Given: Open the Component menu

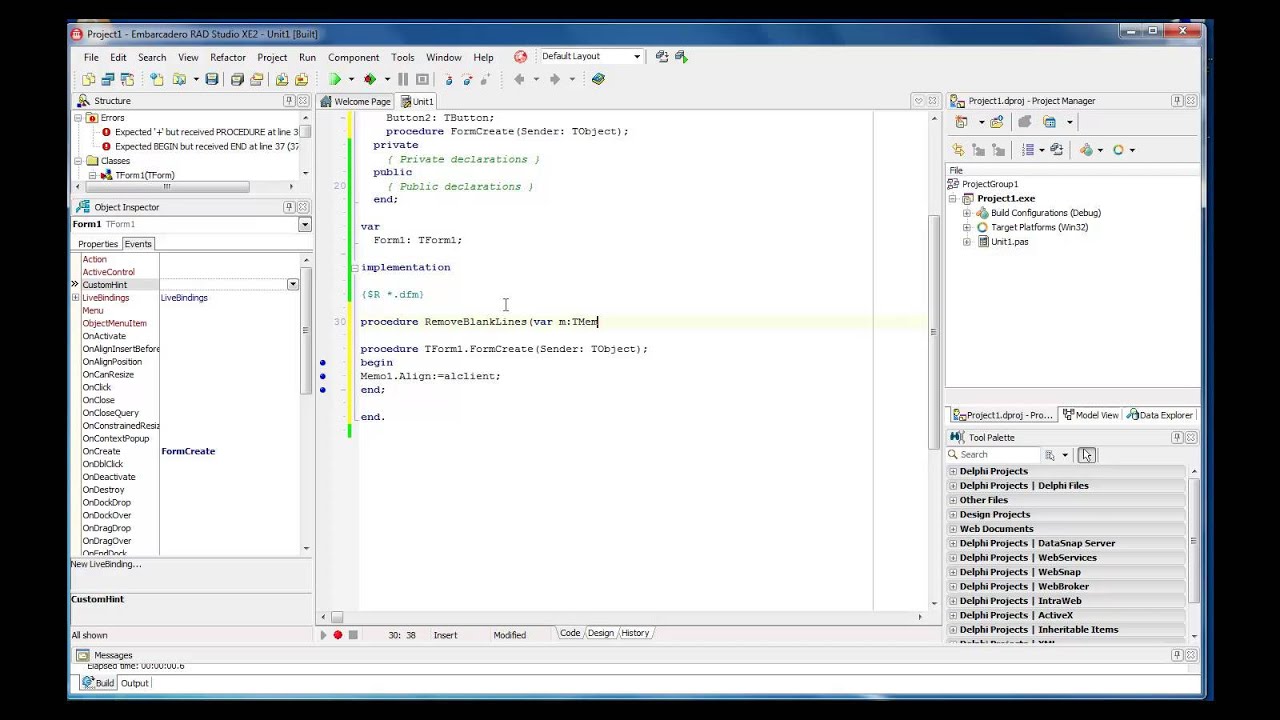Looking at the screenshot, I should [x=354, y=57].
